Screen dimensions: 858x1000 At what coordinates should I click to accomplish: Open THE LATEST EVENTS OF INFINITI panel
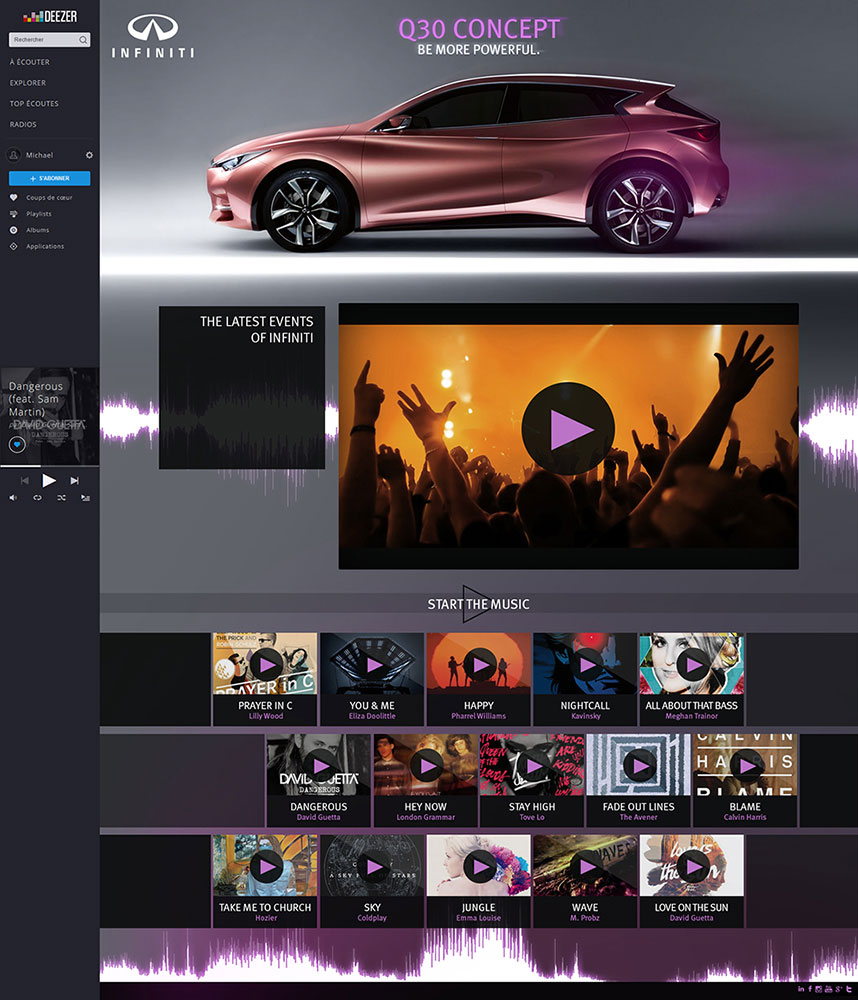tap(242, 388)
